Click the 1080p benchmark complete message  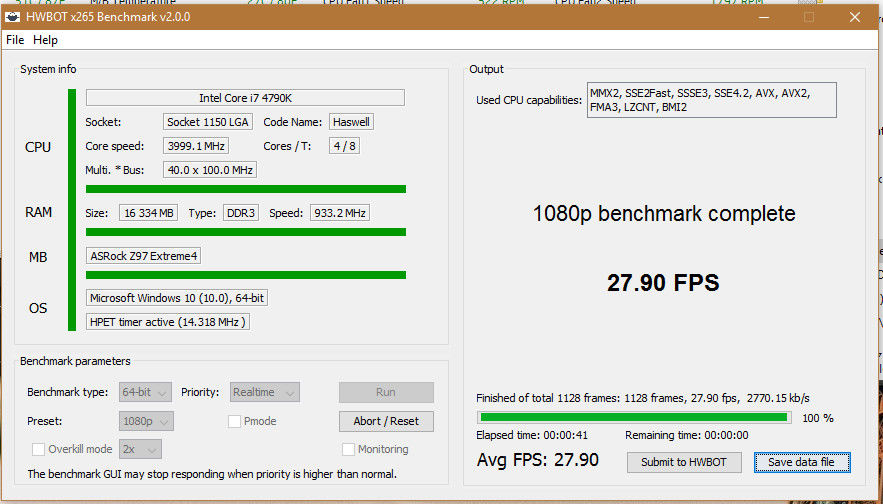[x=664, y=214]
